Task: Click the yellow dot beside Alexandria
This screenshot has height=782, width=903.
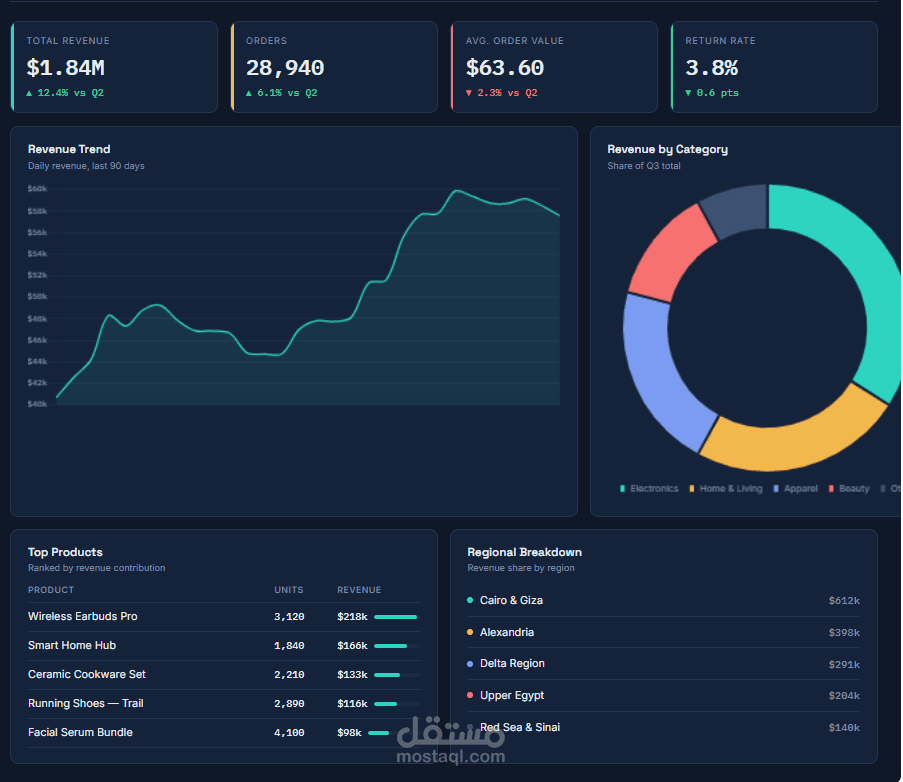Action: point(470,632)
